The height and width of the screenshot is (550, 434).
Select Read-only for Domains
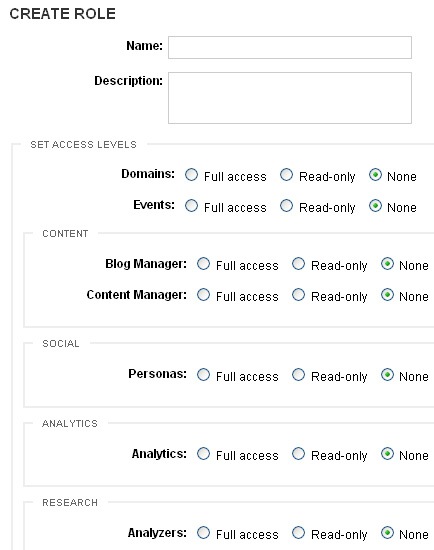pos(286,175)
